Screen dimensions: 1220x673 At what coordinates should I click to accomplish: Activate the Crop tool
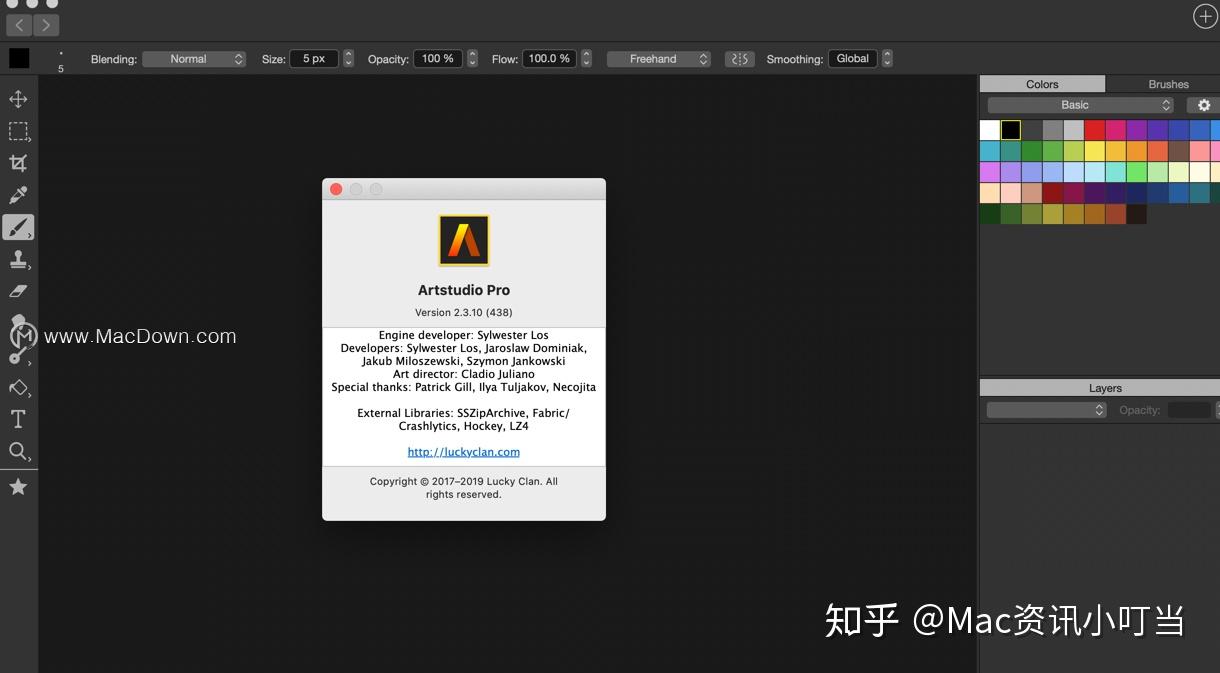[x=18, y=163]
